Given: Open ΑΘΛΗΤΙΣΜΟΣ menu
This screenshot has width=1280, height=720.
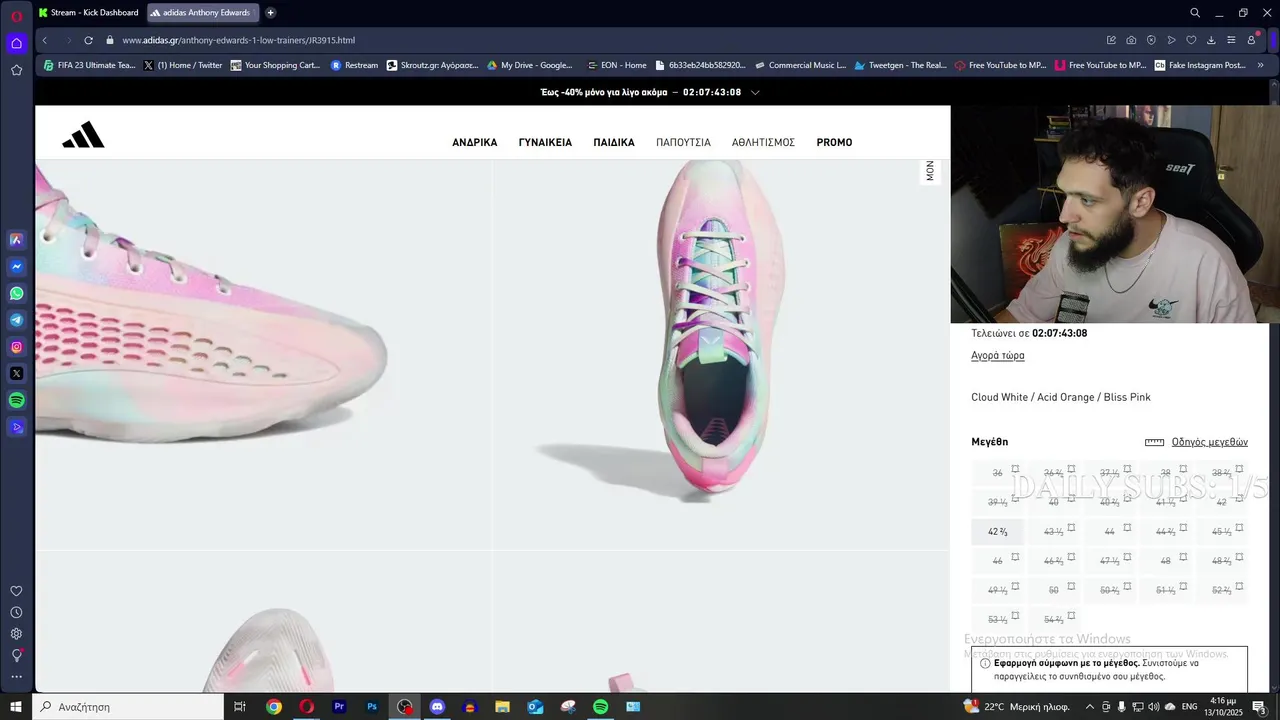Looking at the screenshot, I should click(763, 143).
